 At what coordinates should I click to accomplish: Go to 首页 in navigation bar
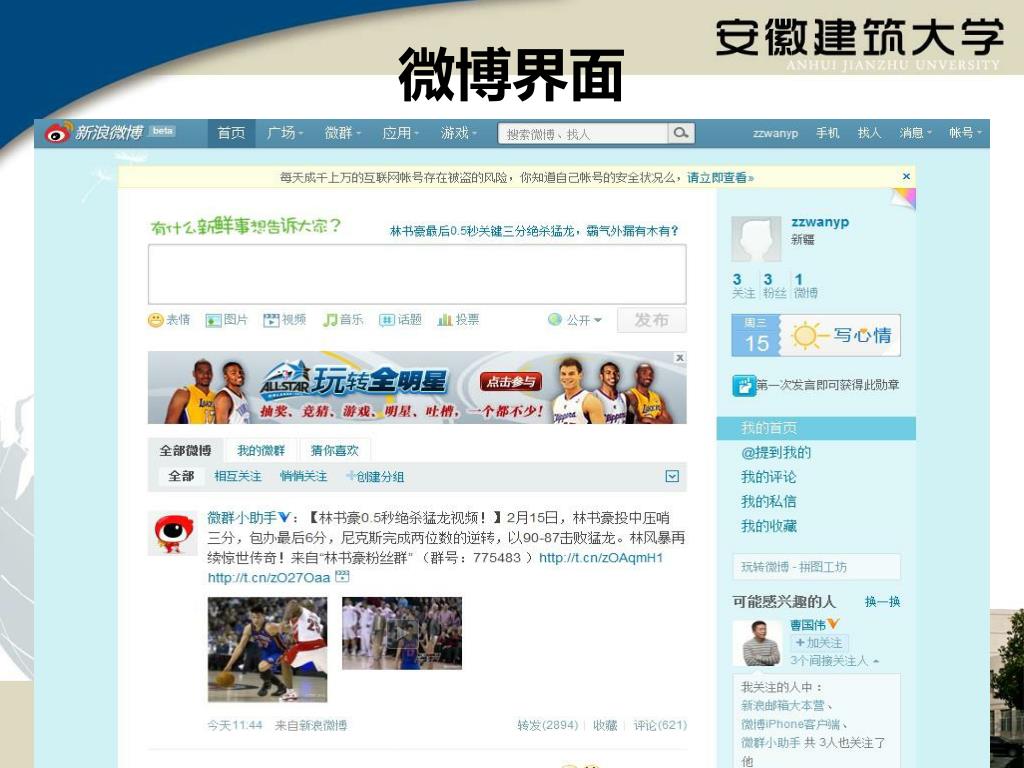pos(231,133)
